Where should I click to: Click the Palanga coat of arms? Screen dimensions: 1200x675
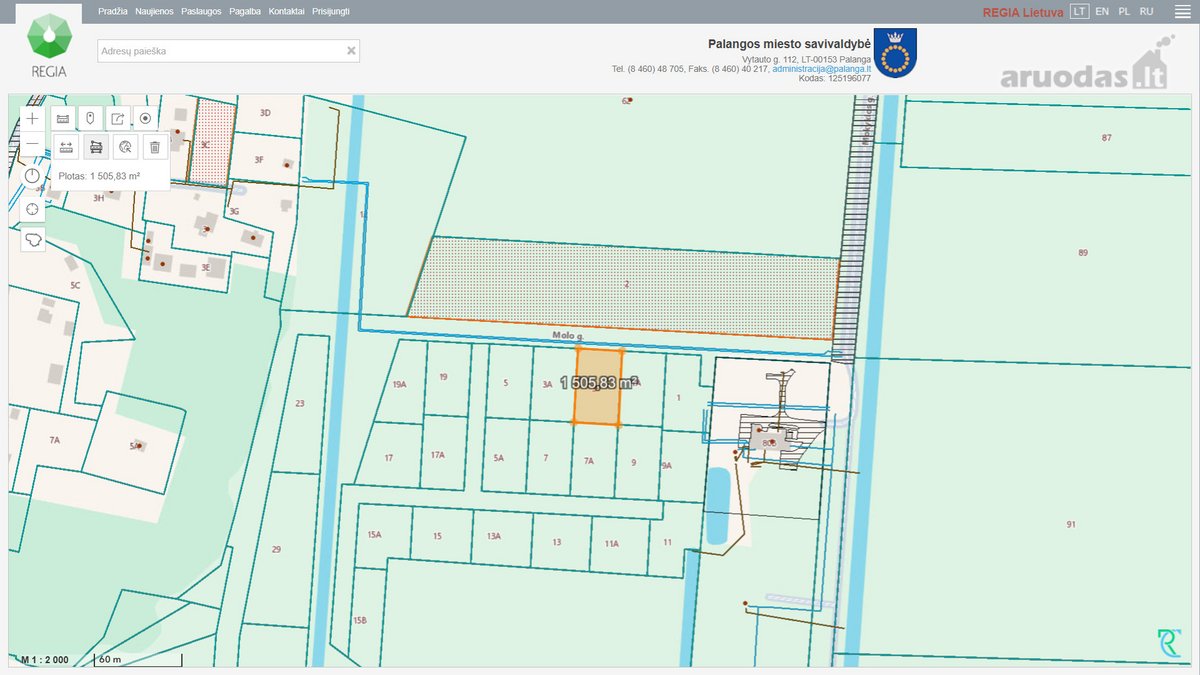tap(895, 52)
